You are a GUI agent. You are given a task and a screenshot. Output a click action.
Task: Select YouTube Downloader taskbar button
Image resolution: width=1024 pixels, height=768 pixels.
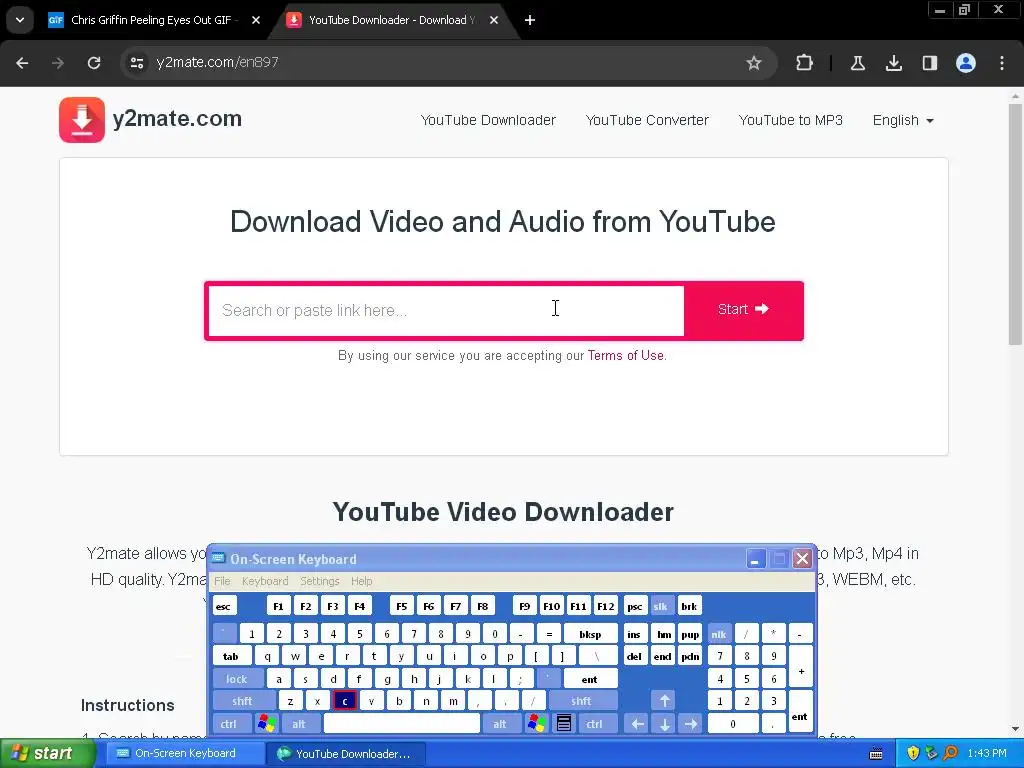(x=346, y=754)
